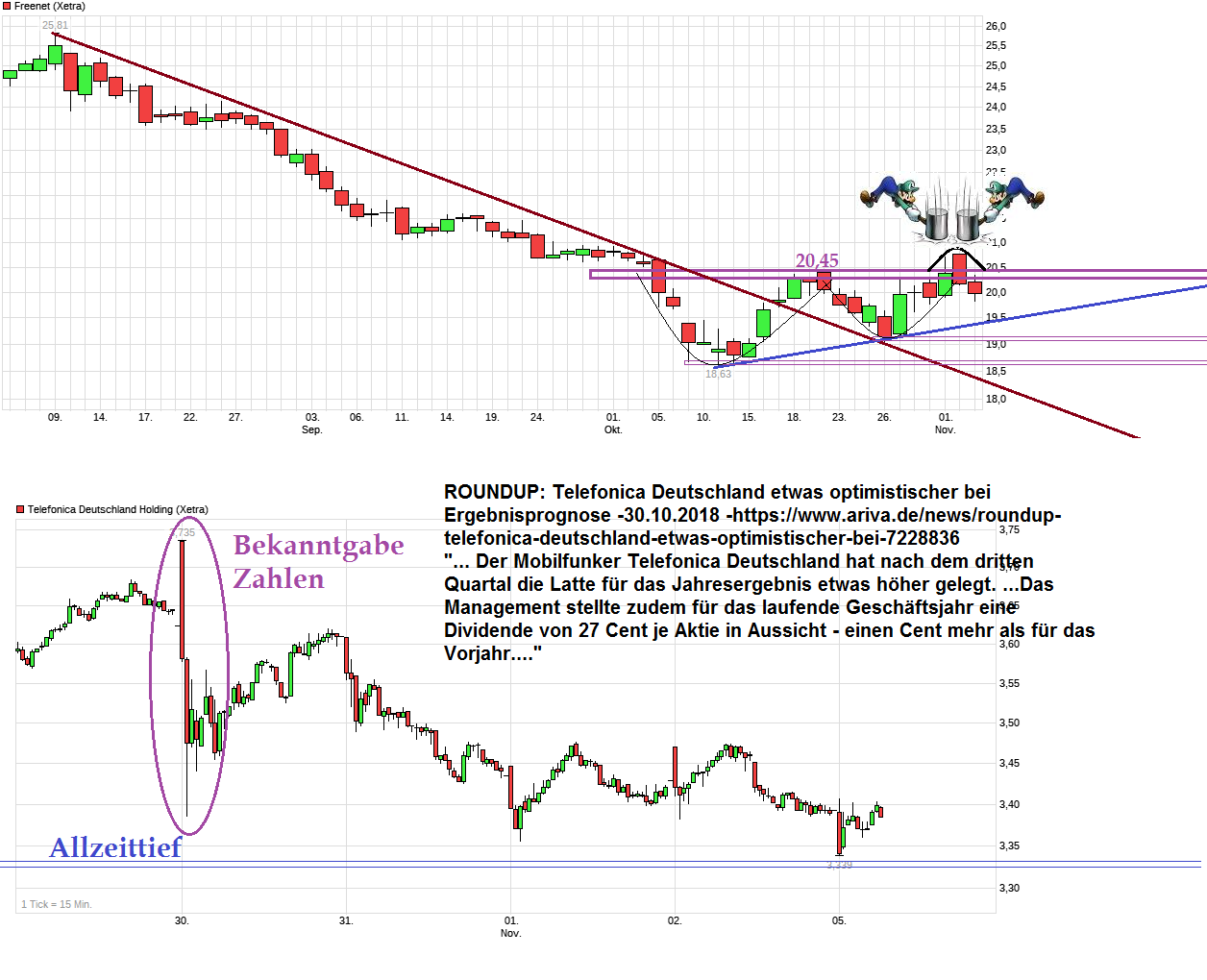Click the '3,339' low label in Telefonica chart
The width and height of the screenshot is (1207, 980).
click(x=839, y=865)
